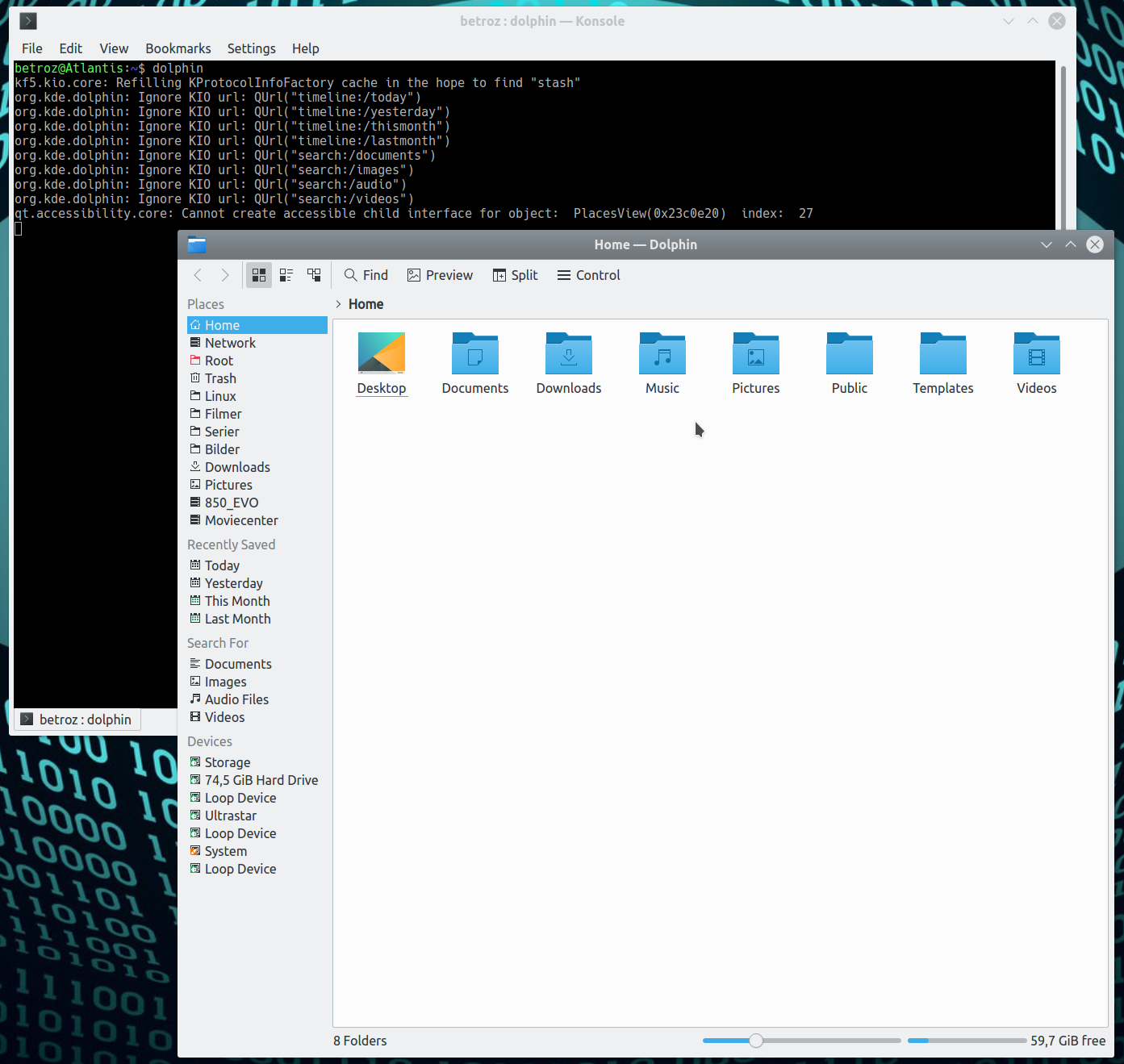The height and width of the screenshot is (1064, 1124).
Task: Minimize the Dolphin window
Action: pyautogui.click(x=1047, y=244)
